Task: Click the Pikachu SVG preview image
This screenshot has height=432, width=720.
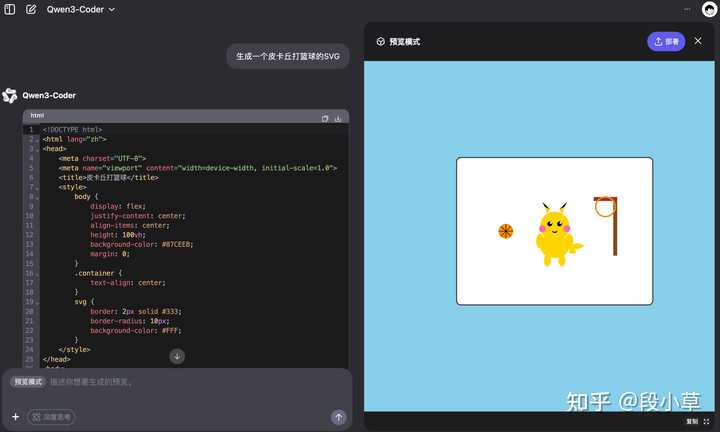Action: tap(554, 231)
